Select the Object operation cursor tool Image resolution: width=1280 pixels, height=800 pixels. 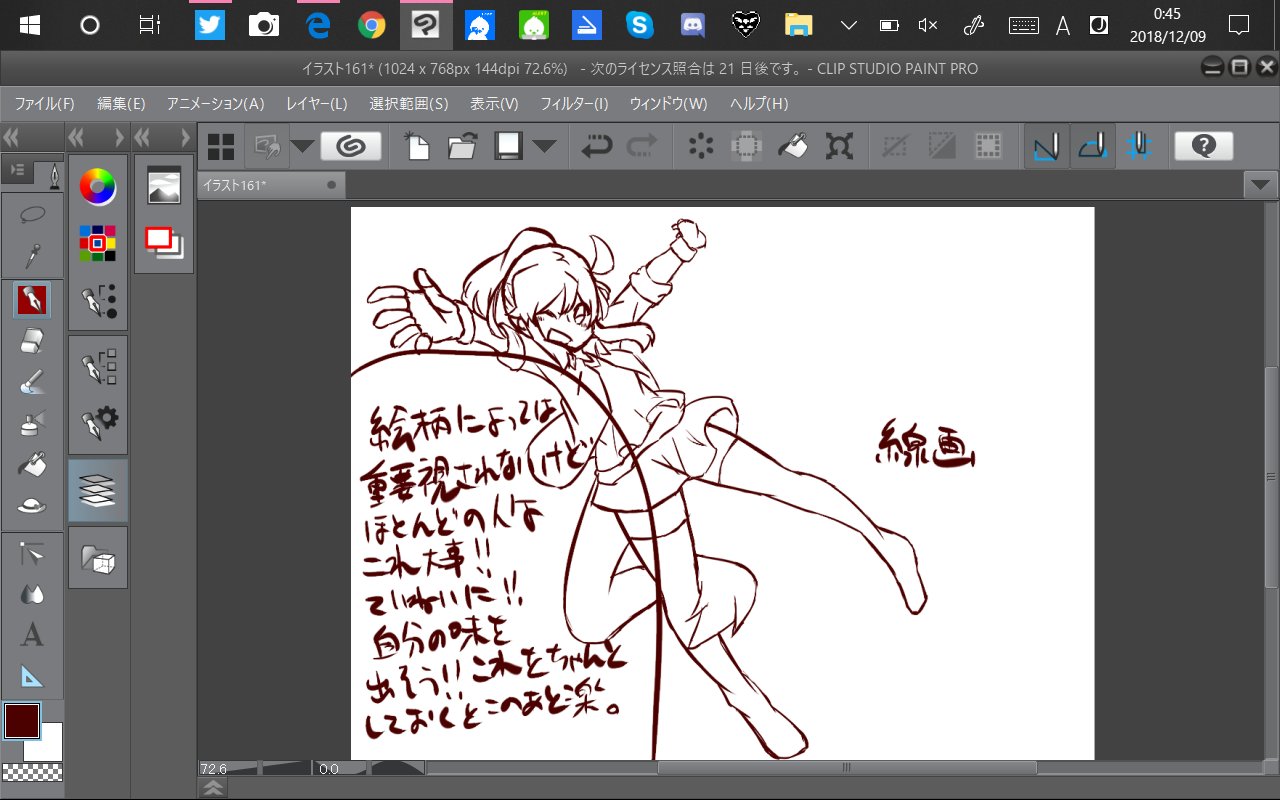pyautogui.click(x=32, y=553)
